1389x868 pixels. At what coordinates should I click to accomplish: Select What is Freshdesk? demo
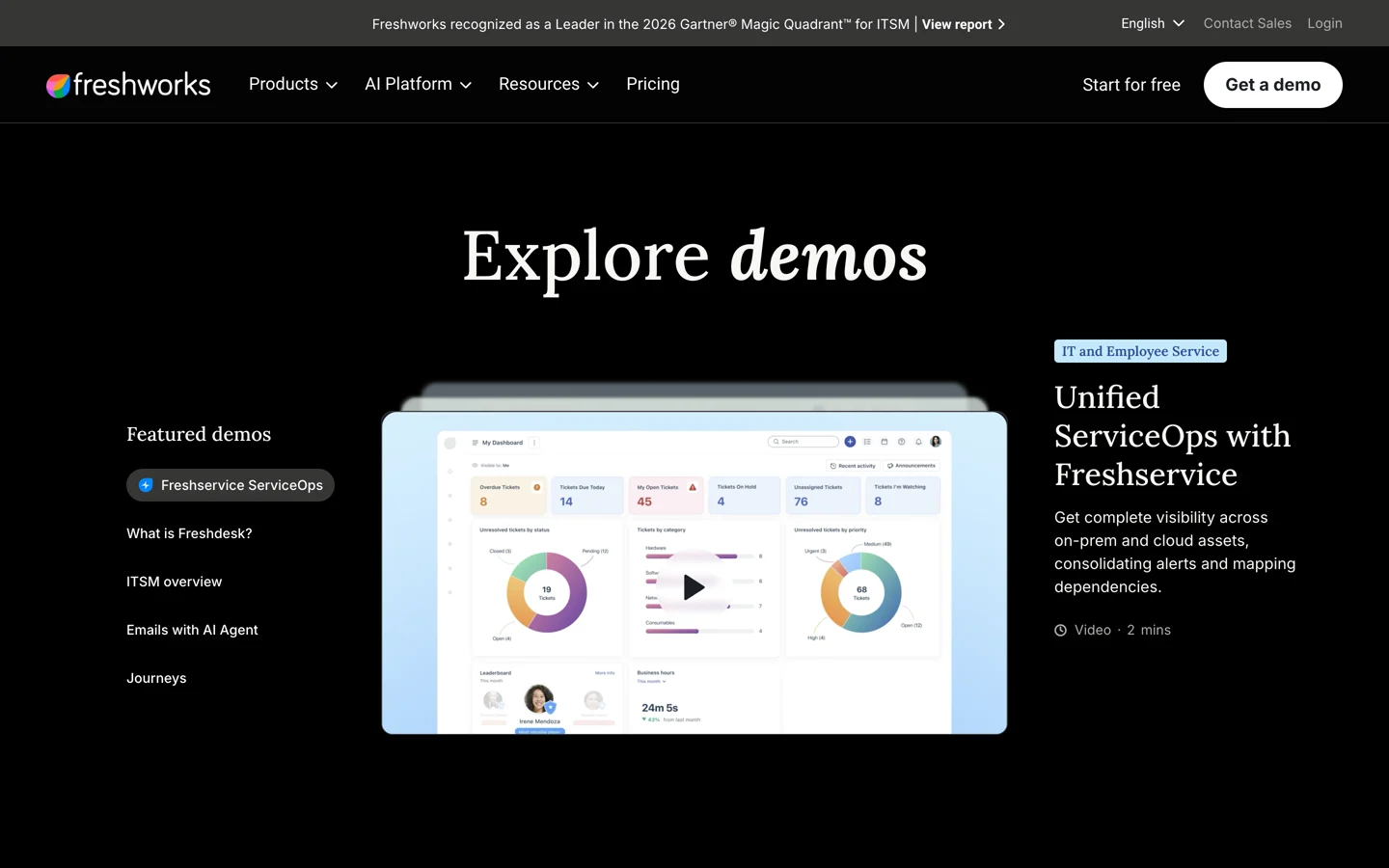[189, 533]
